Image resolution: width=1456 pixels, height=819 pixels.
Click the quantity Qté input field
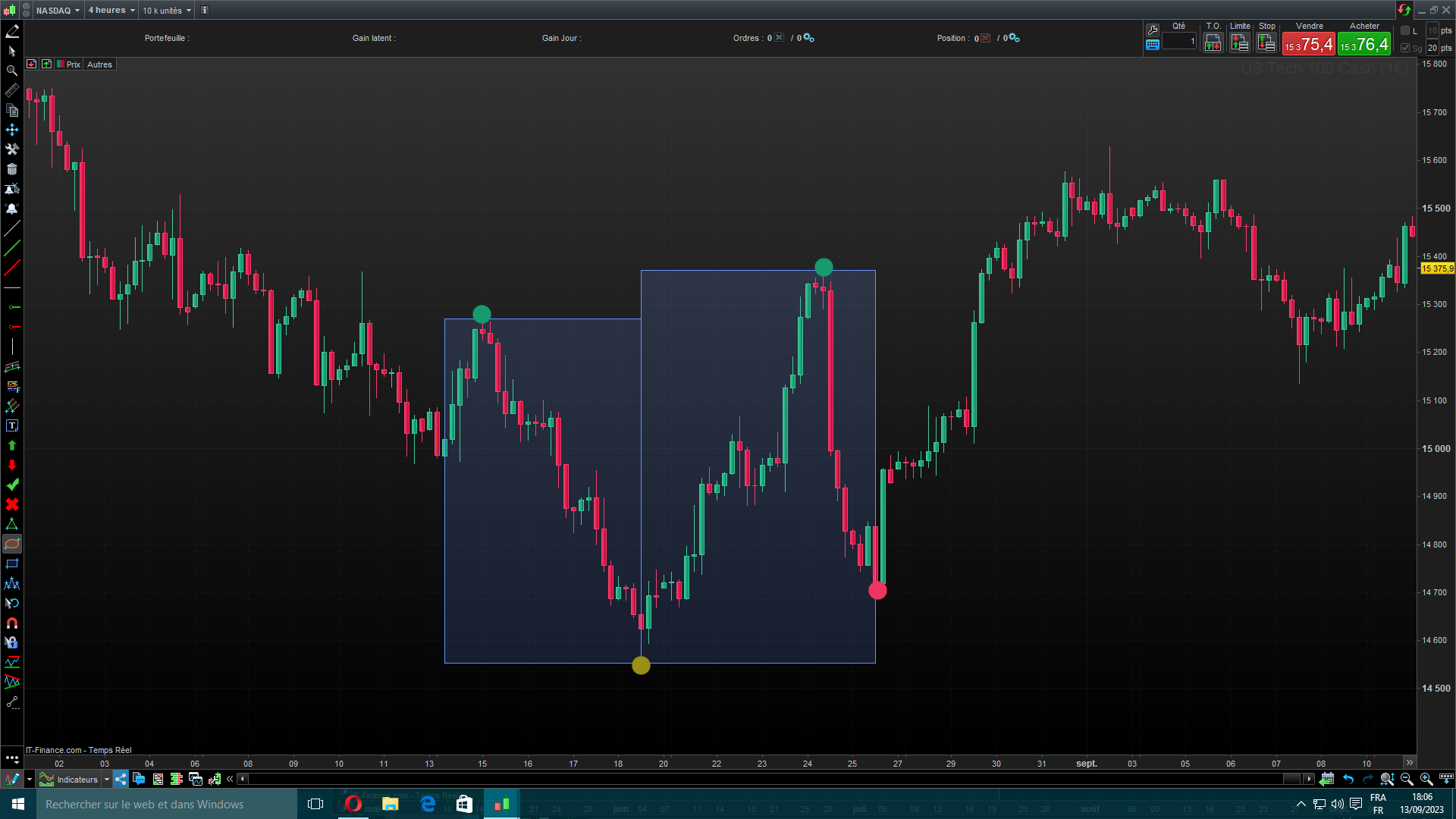(1179, 42)
